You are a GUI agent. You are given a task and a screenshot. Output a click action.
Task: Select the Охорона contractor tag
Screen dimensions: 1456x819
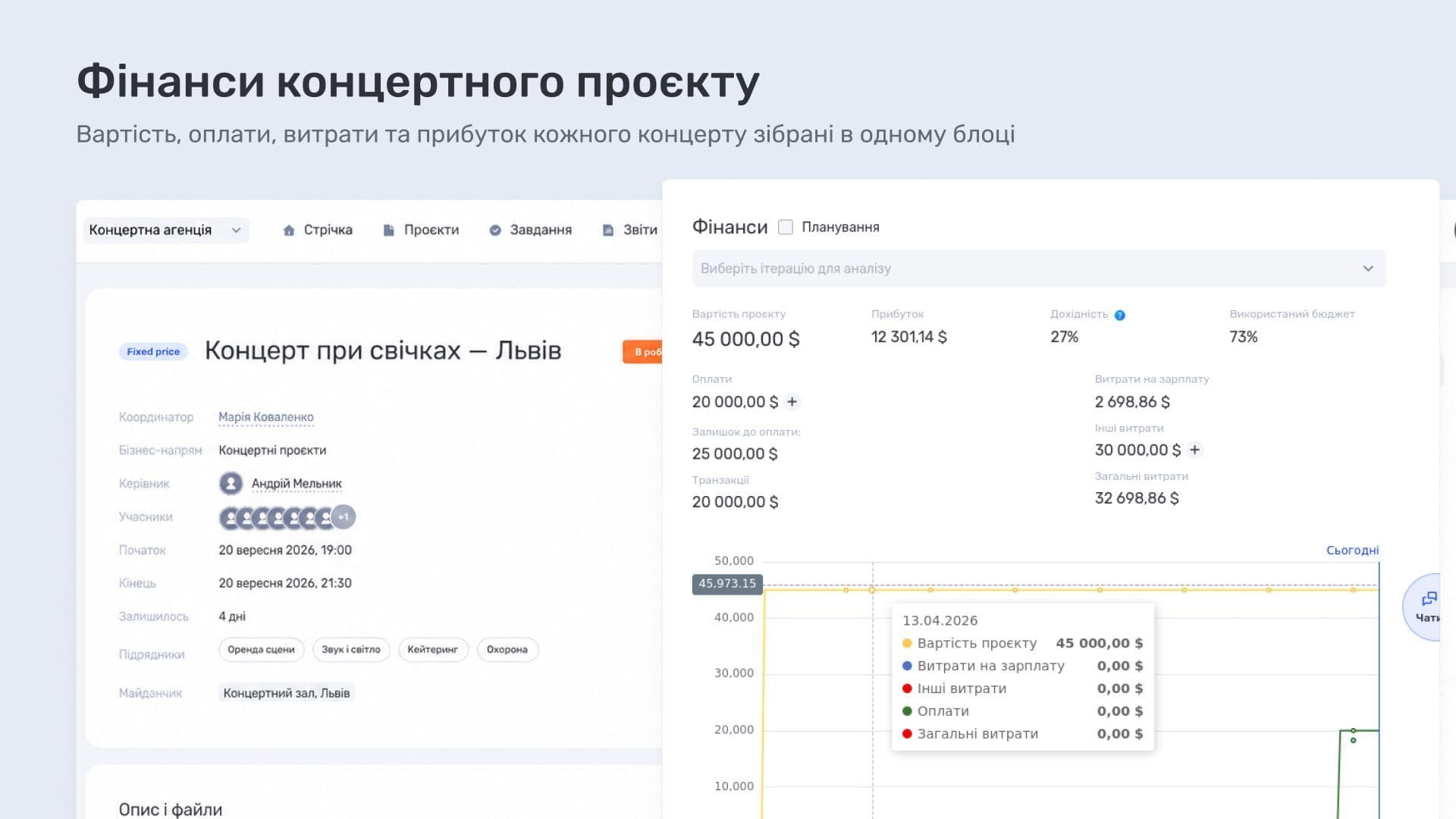pos(507,650)
